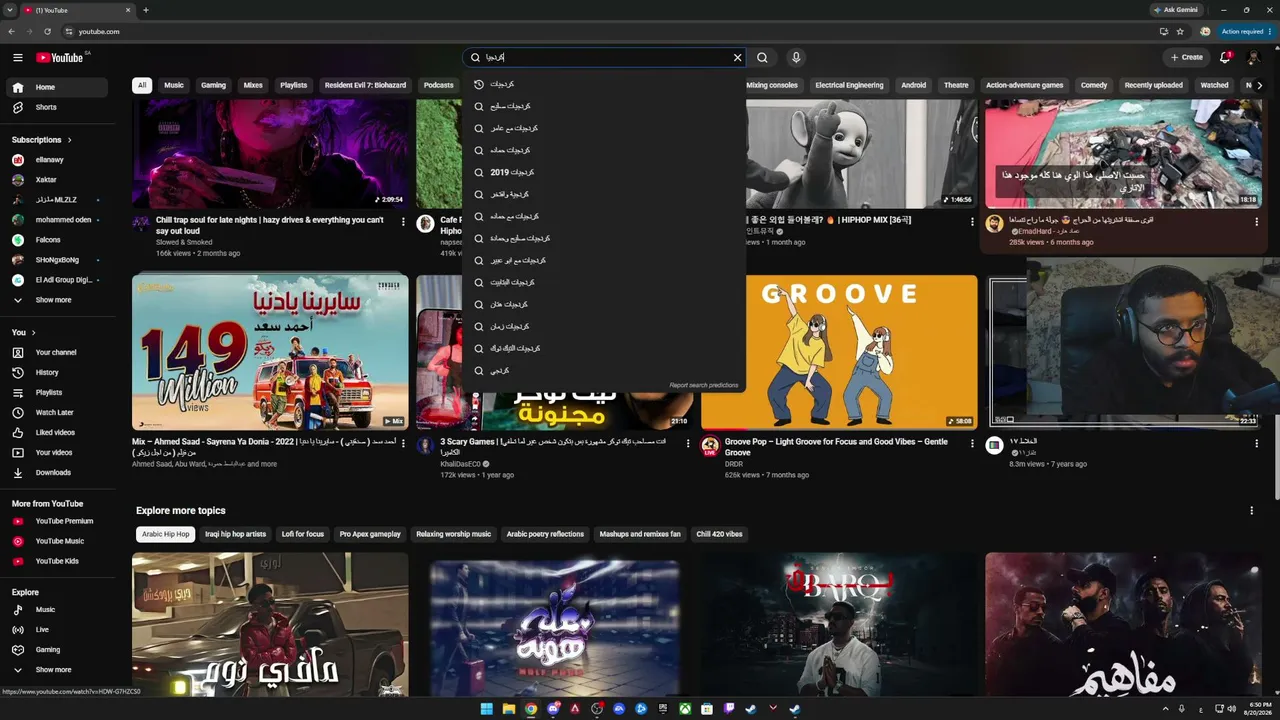Select the Playlists filter chip
The width and height of the screenshot is (1280, 720).
[x=294, y=85]
